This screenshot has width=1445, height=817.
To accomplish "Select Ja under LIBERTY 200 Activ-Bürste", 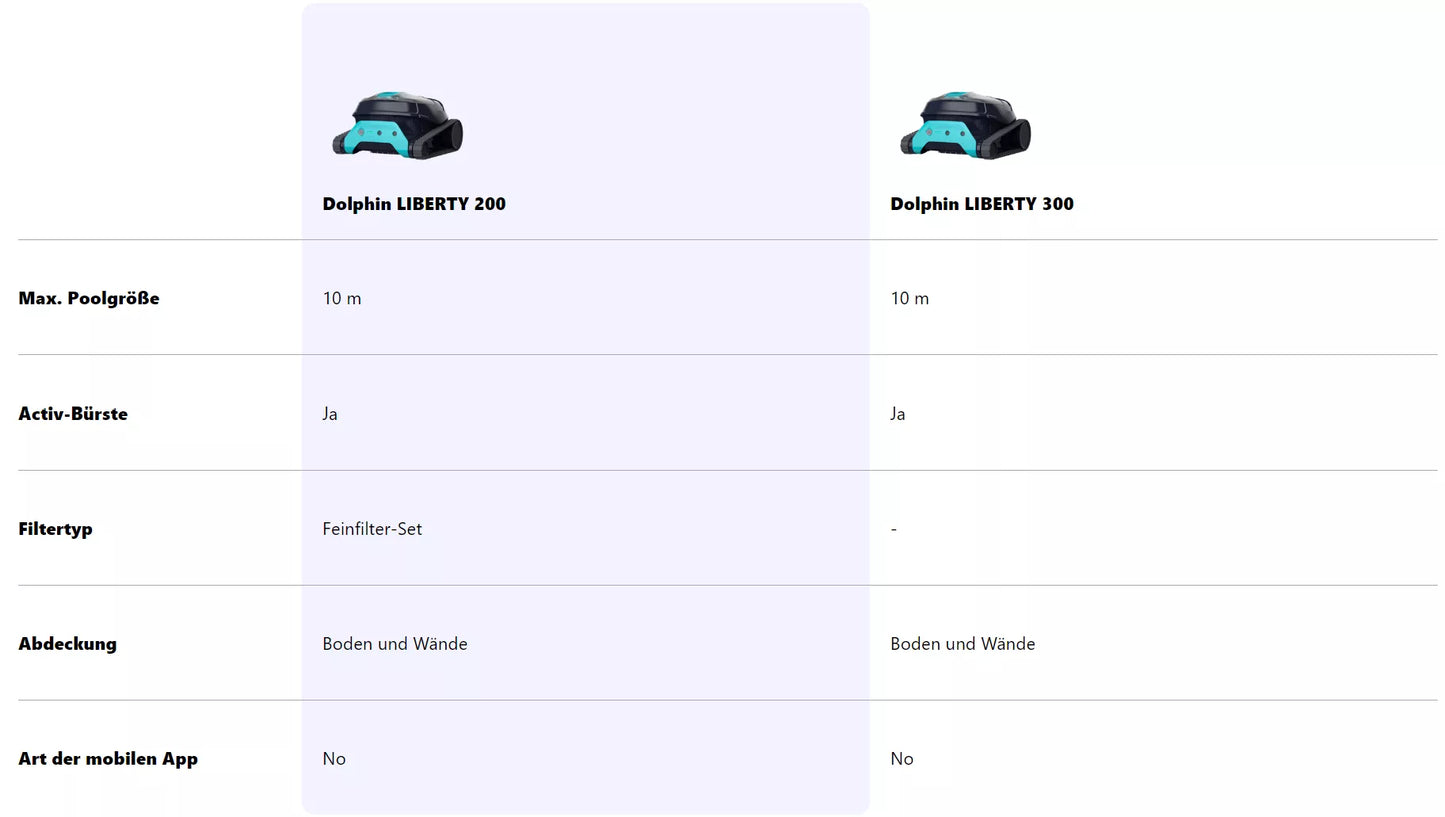I will pyautogui.click(x=330, y=414).
